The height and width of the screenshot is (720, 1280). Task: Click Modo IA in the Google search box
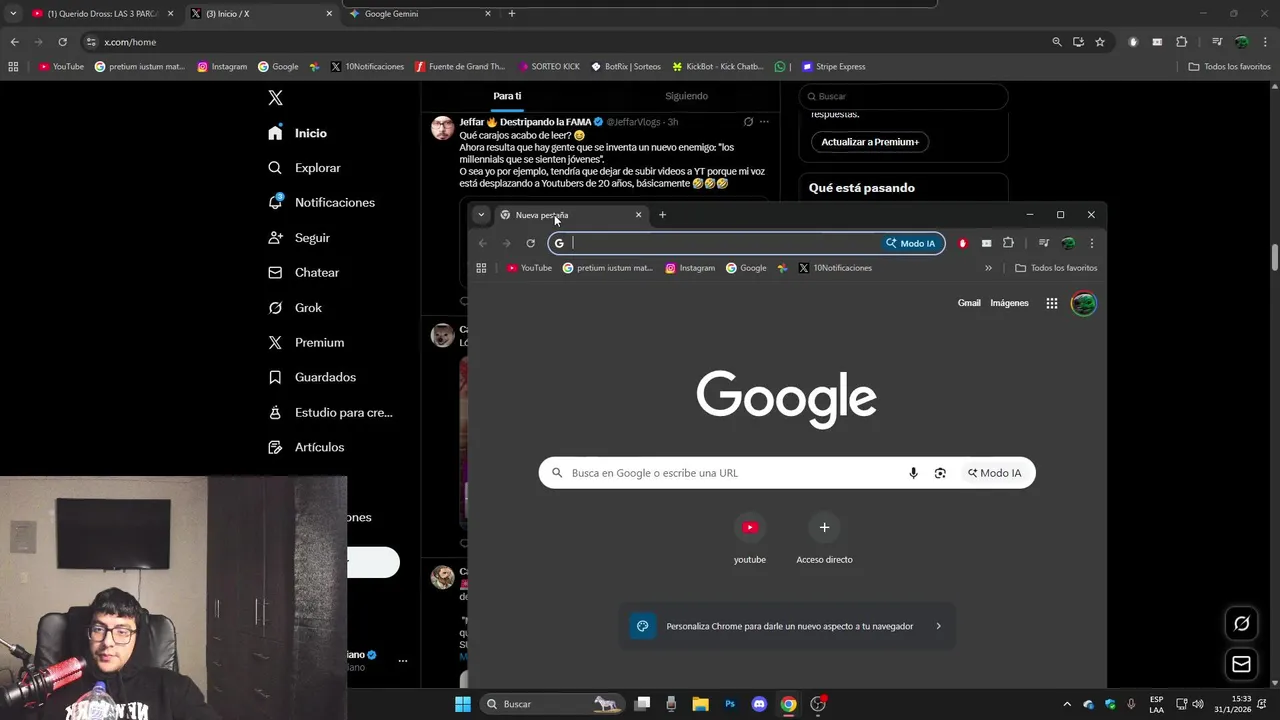click(994, 473)
